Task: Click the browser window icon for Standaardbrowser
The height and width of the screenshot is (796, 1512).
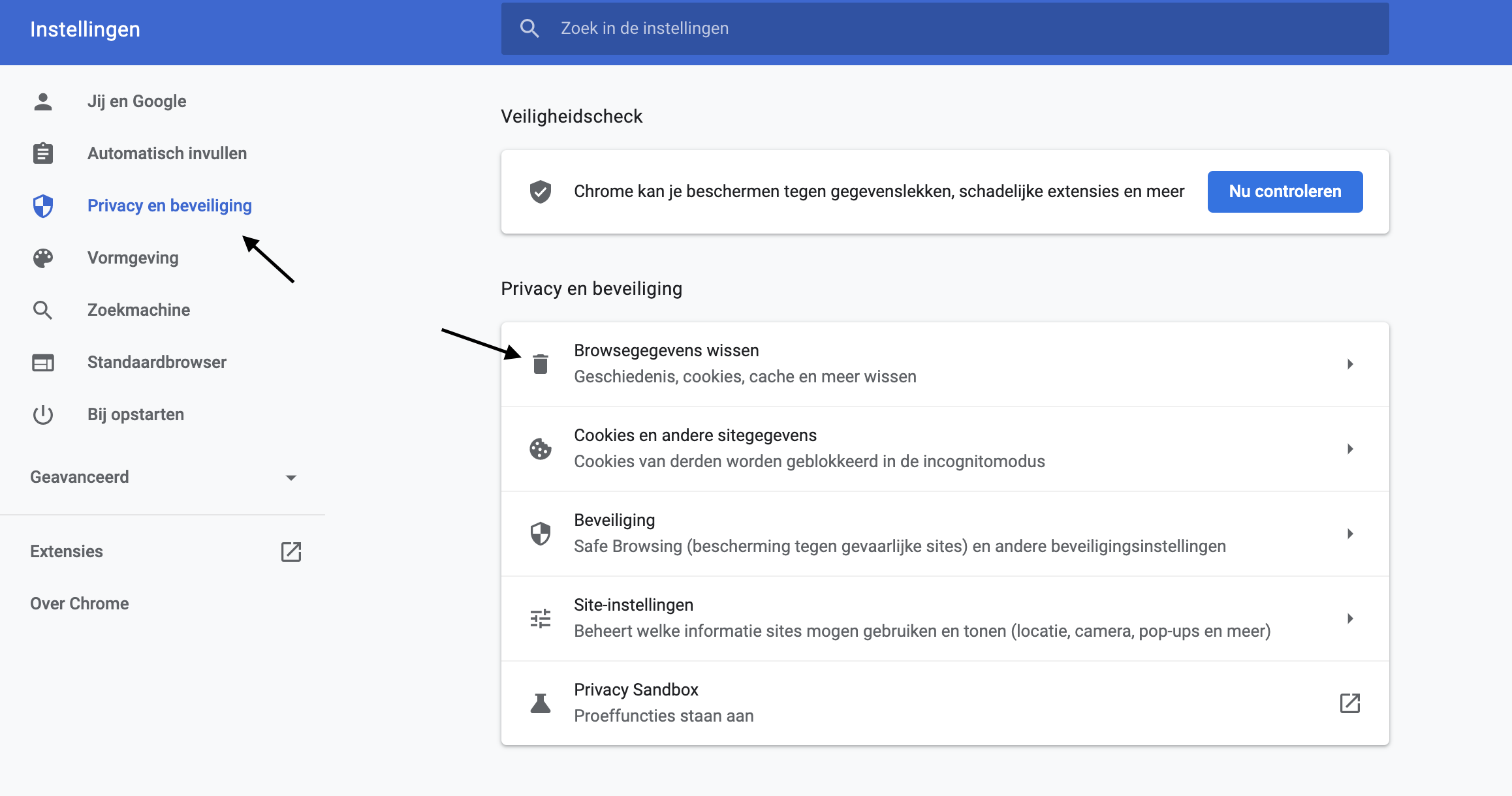Action: [43, 362]
